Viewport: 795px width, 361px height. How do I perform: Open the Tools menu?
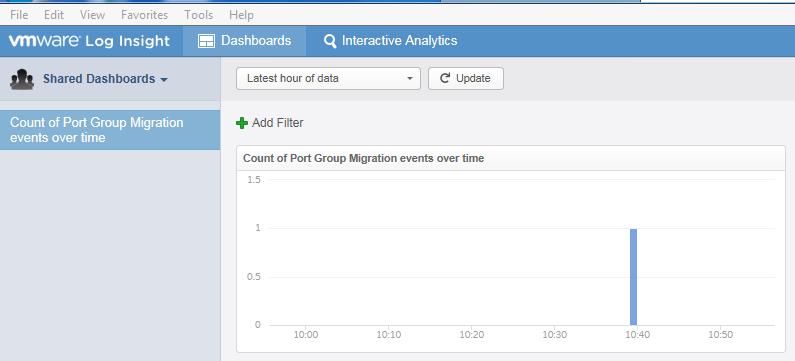(x=199, y=15)
